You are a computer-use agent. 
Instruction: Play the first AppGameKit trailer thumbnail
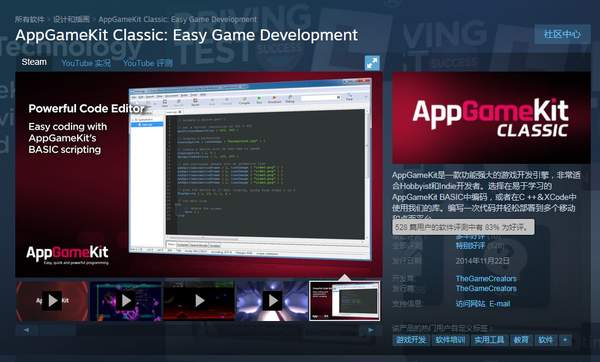52,301
